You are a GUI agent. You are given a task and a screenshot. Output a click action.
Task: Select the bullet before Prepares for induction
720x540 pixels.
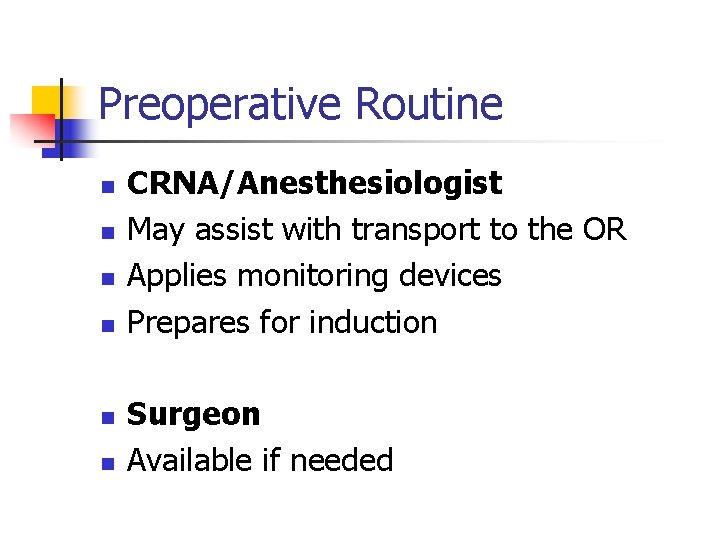coord(108,326)
